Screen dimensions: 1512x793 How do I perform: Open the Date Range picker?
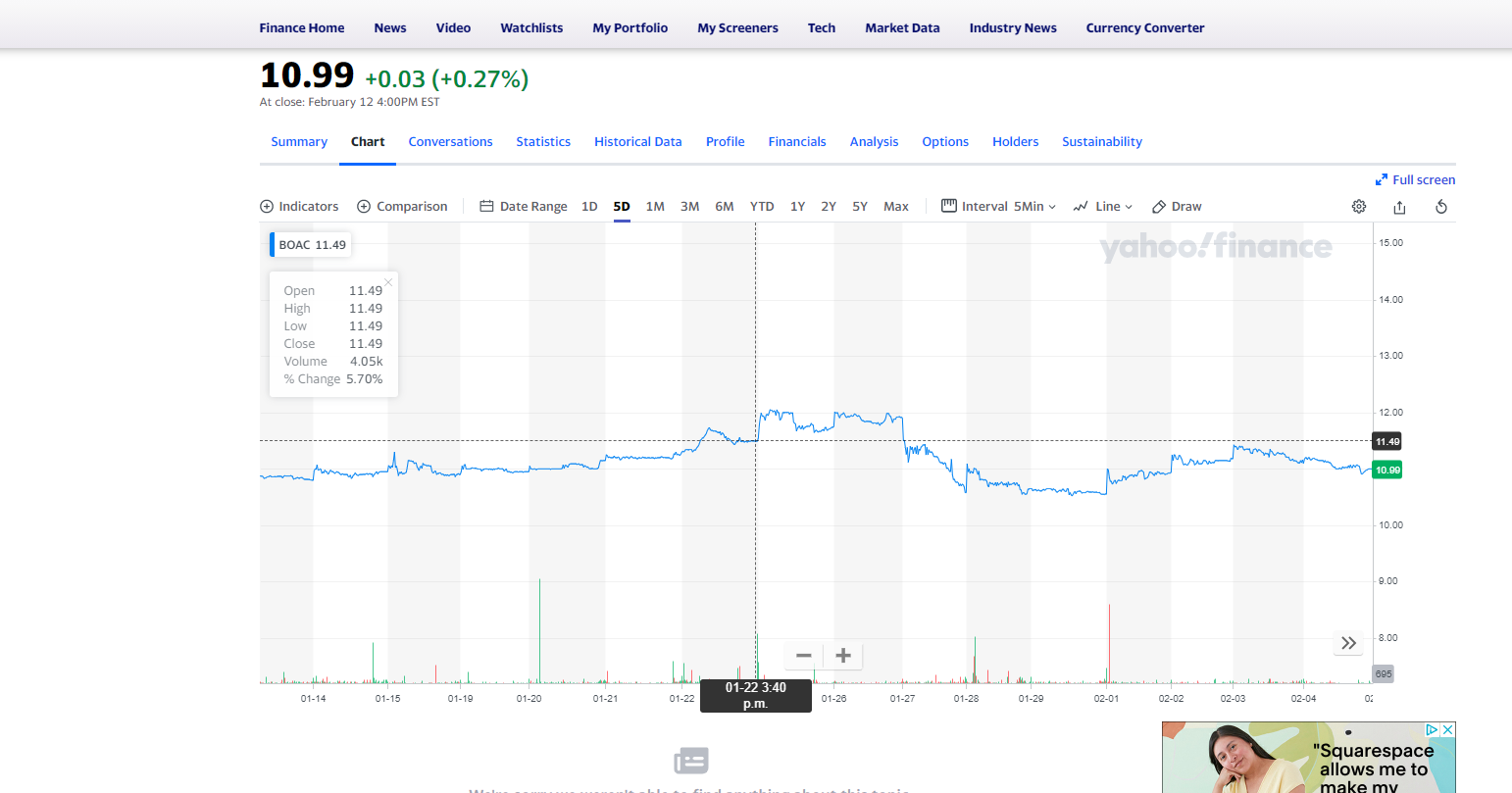click(x=524, y=207)
